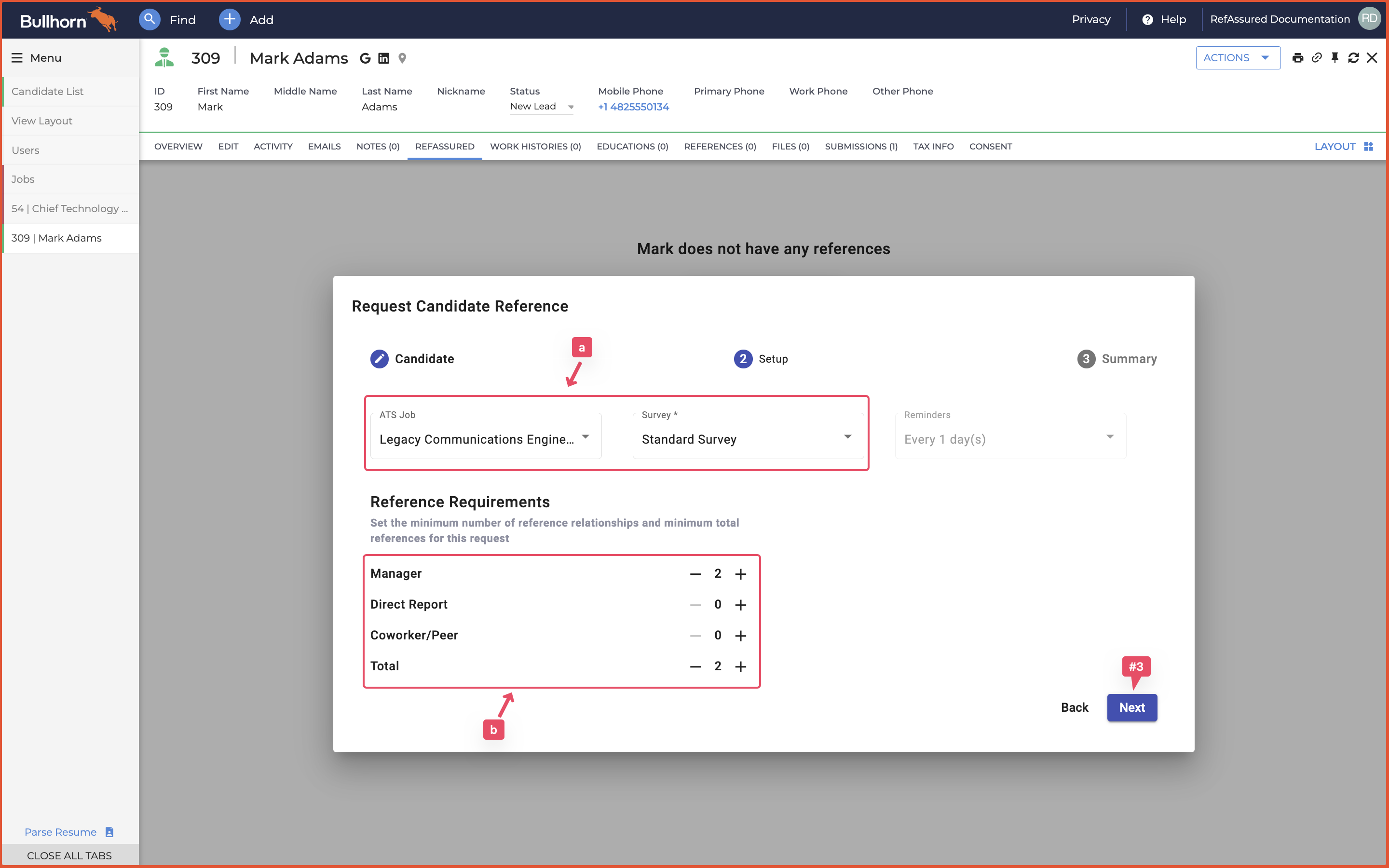This screenshot has height=868, width=1389.
Task: Open CONSENT tab
Action: pyautogui.click(x=991, y=147)
